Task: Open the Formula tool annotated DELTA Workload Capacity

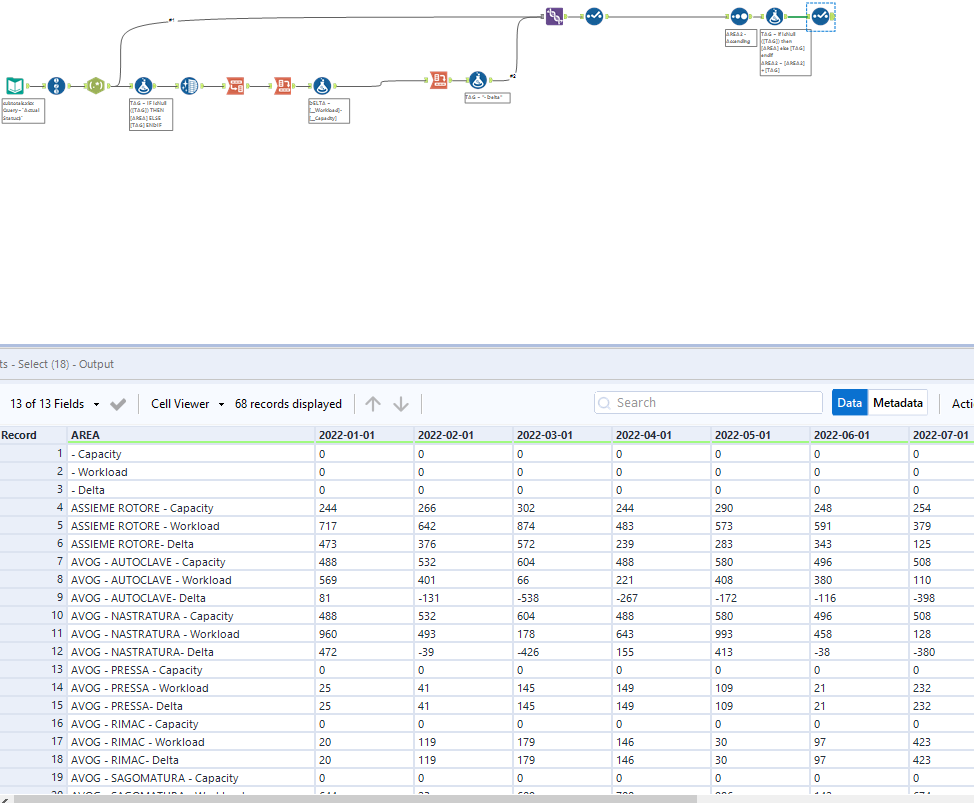Action: pos(323,84)
